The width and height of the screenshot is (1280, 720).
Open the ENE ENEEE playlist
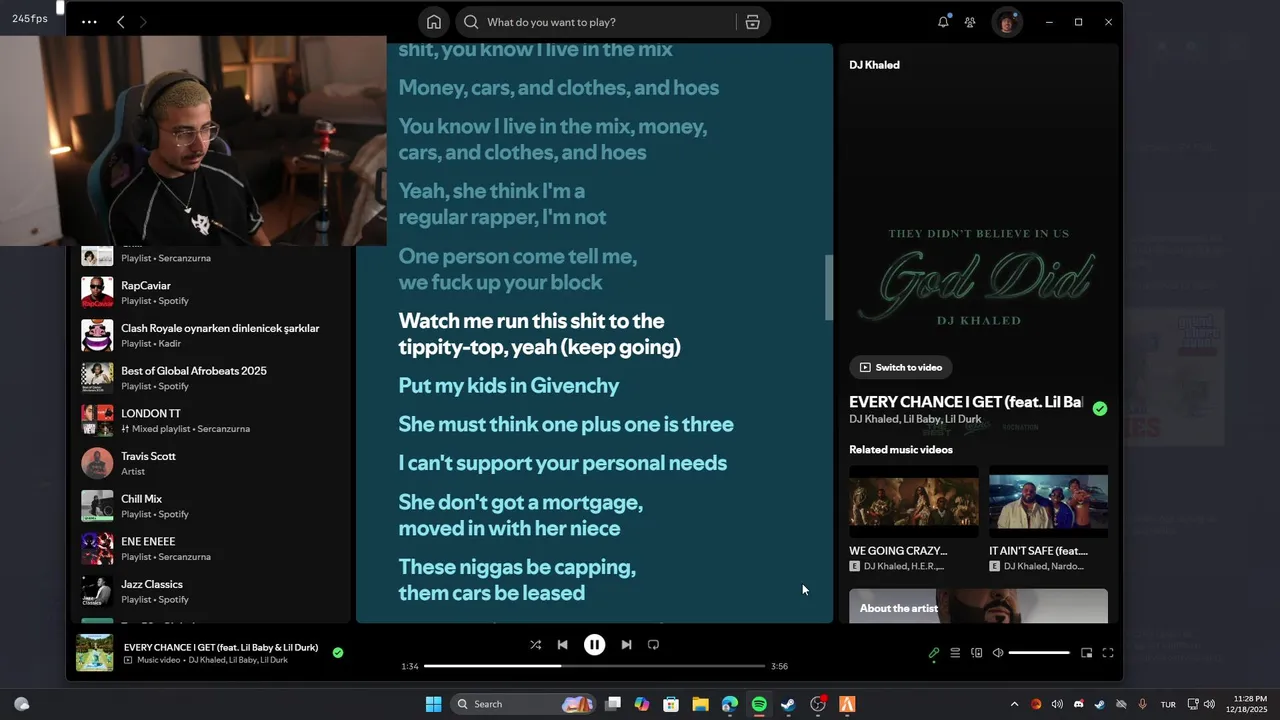pyautogui.click(x=210, y=548)
